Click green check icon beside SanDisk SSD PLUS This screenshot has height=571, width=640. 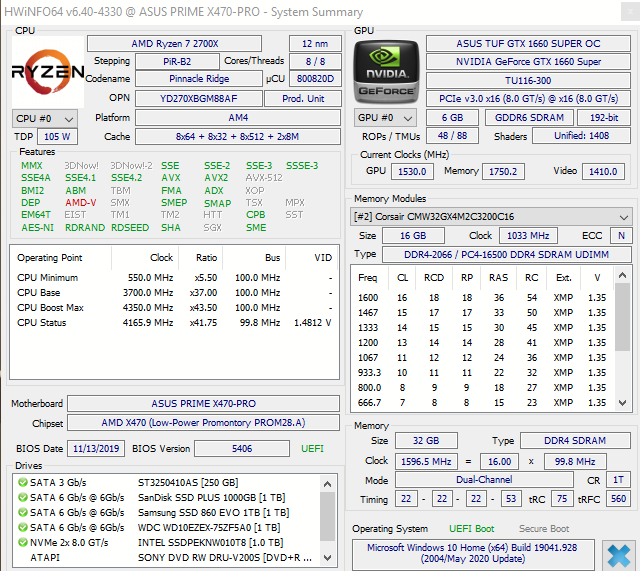pyautogui.click(x=22, y=498)
